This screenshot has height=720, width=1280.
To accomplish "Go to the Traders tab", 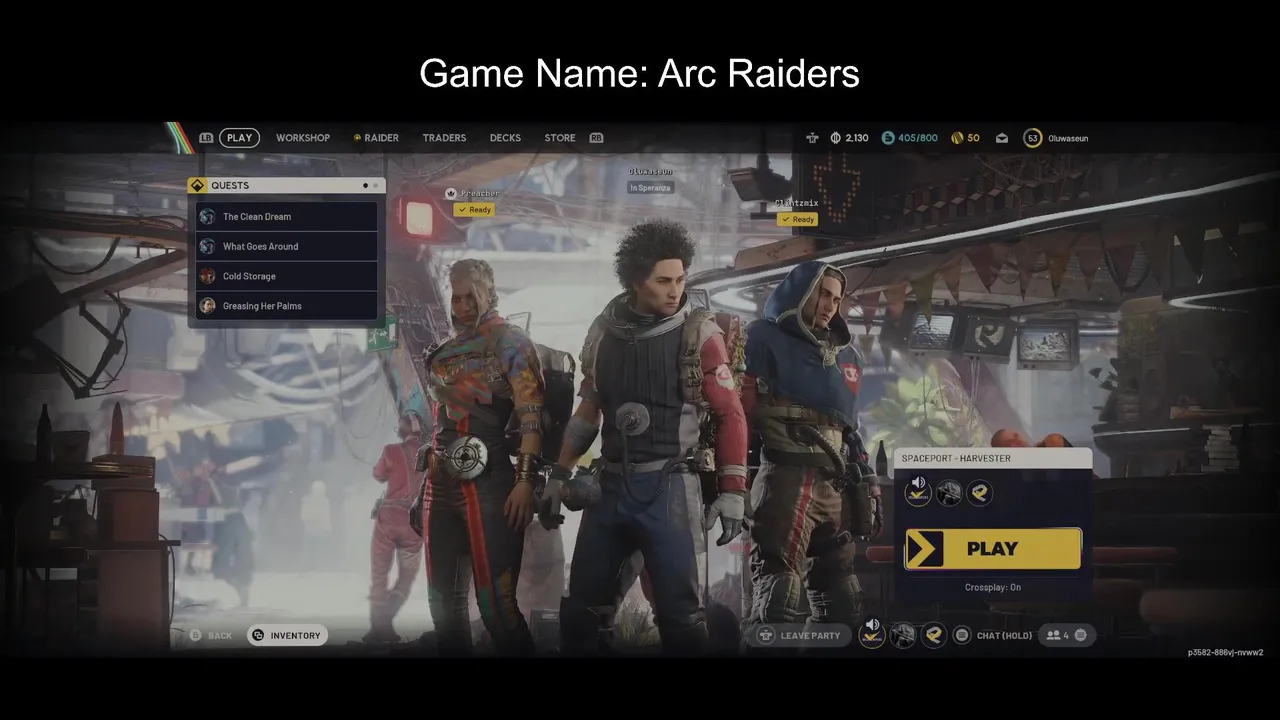I will [444, 138].
